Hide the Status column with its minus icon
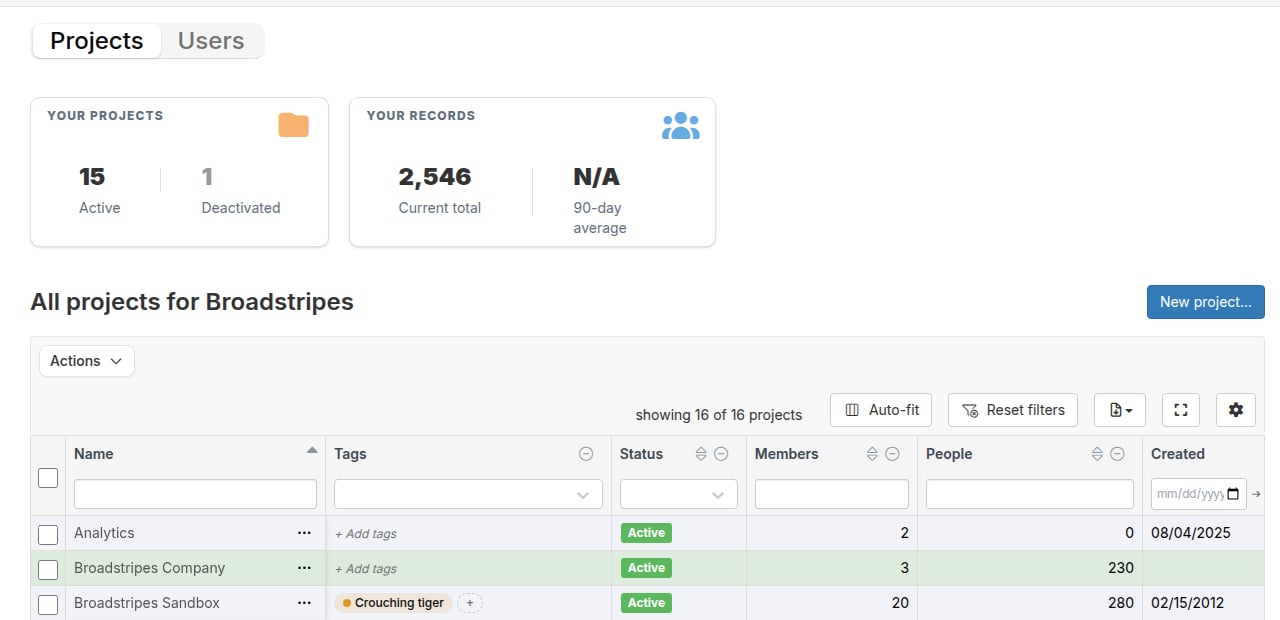The height and width of the screenshot is (620, 1280). click(x=721, y=454)
